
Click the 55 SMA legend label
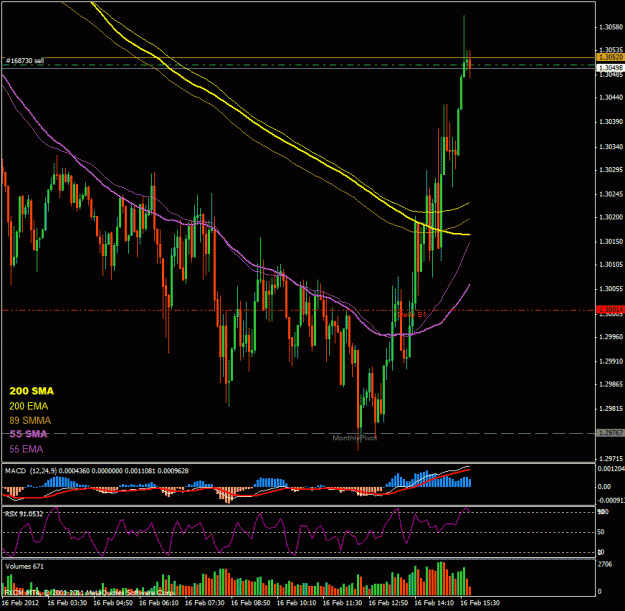tap(28, 434)
